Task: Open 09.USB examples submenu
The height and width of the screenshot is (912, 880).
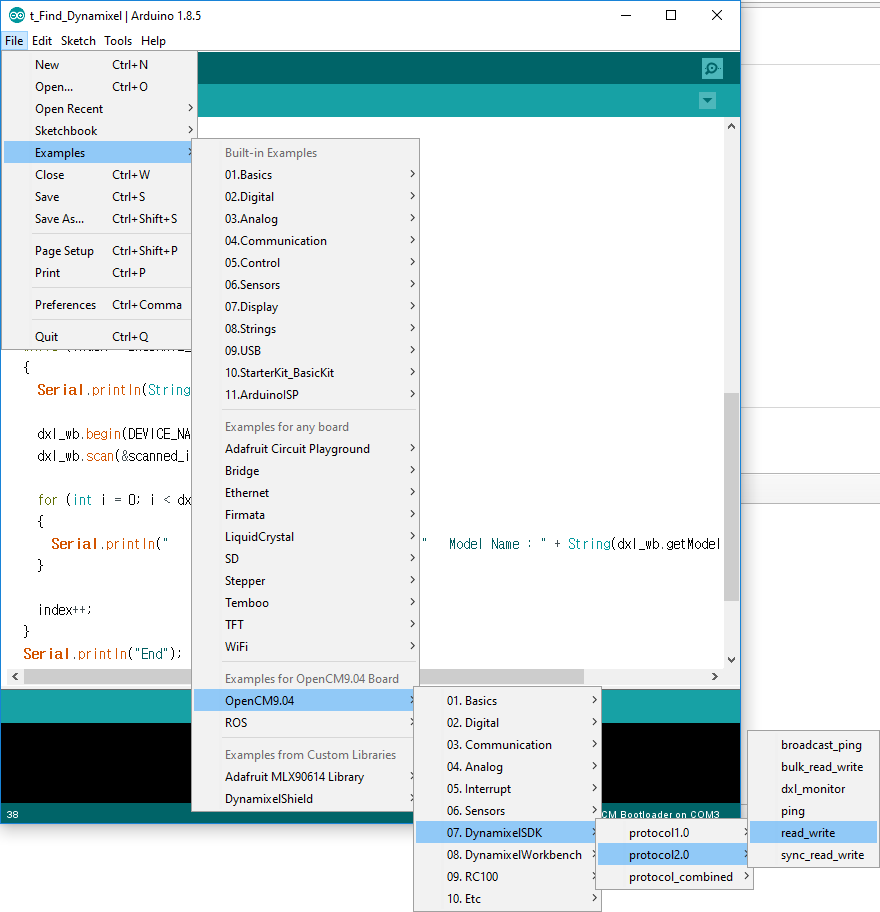Action: pos(305,351)
